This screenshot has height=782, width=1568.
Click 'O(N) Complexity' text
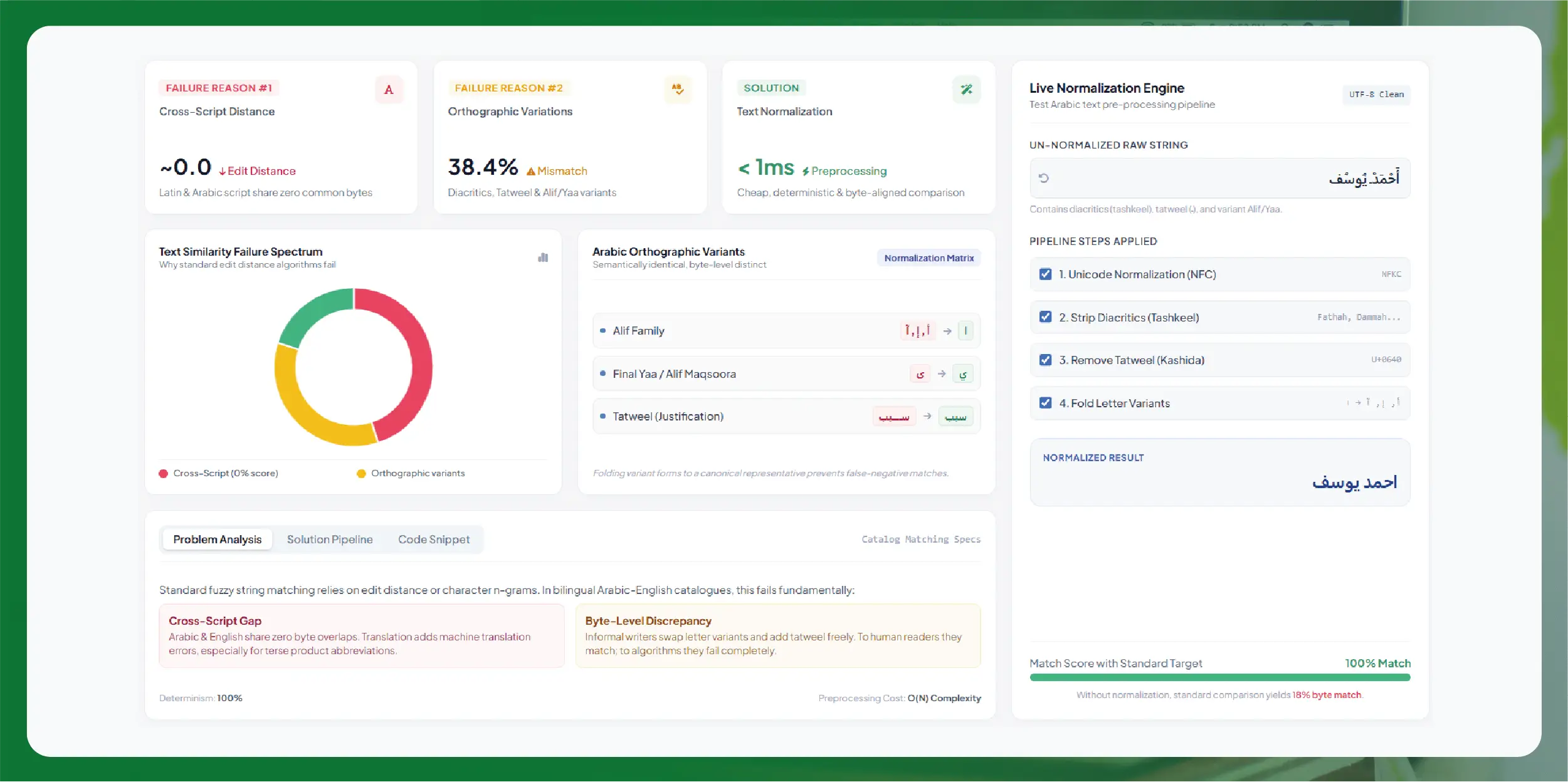[944, 698]
